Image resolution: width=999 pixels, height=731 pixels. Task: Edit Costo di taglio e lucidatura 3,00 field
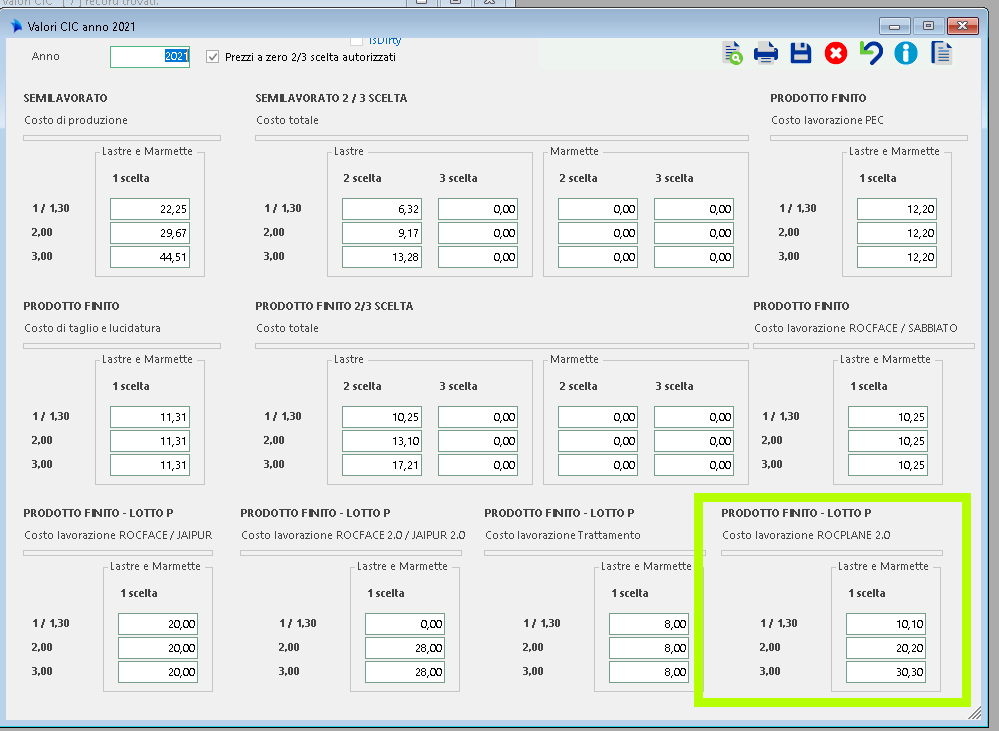point(150,465)
